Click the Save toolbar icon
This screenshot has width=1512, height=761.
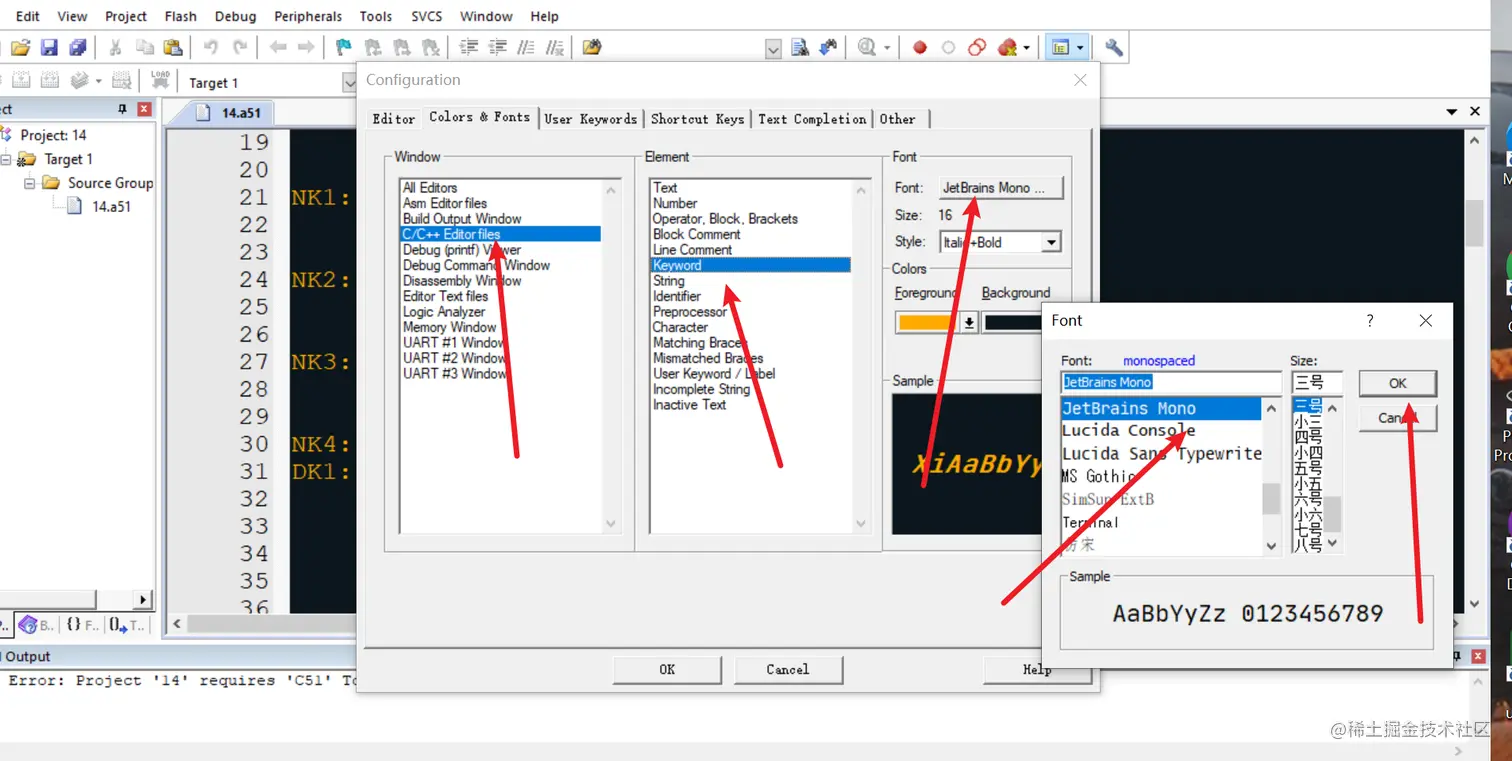tap(49, 47)
